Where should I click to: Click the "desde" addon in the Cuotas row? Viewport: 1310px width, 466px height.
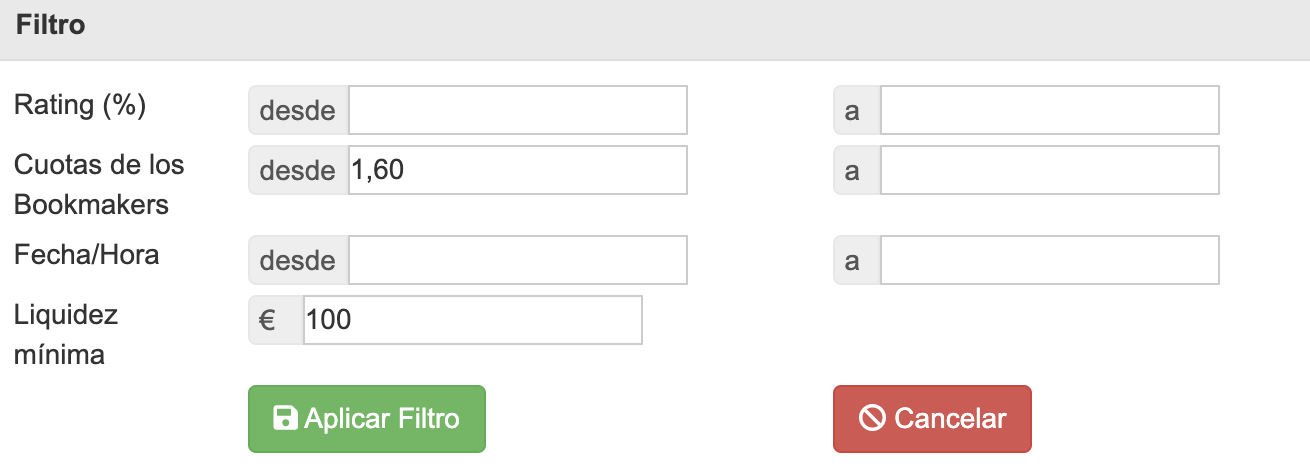[297, 170]
